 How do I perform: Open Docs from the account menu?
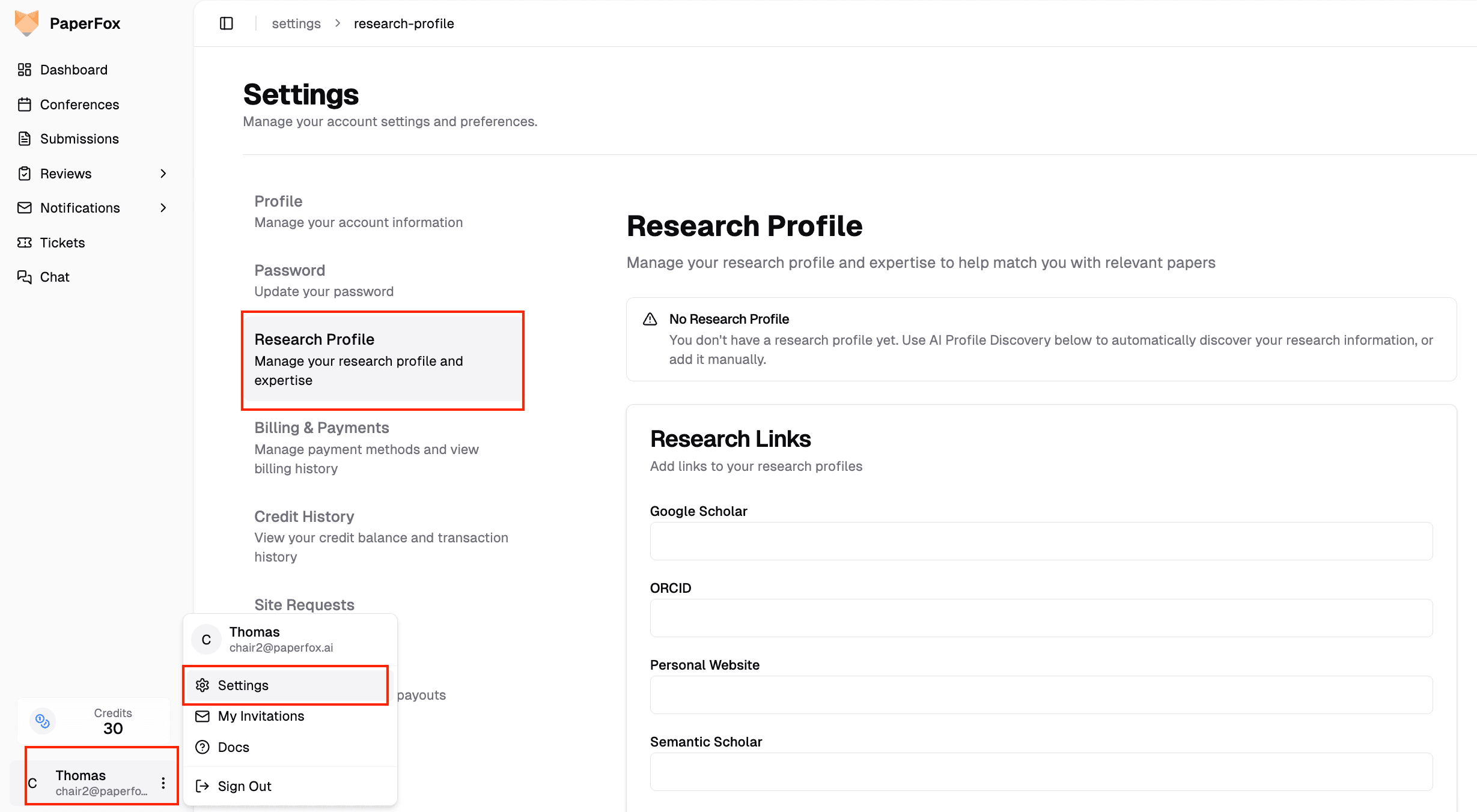click(x=233, y=747)
